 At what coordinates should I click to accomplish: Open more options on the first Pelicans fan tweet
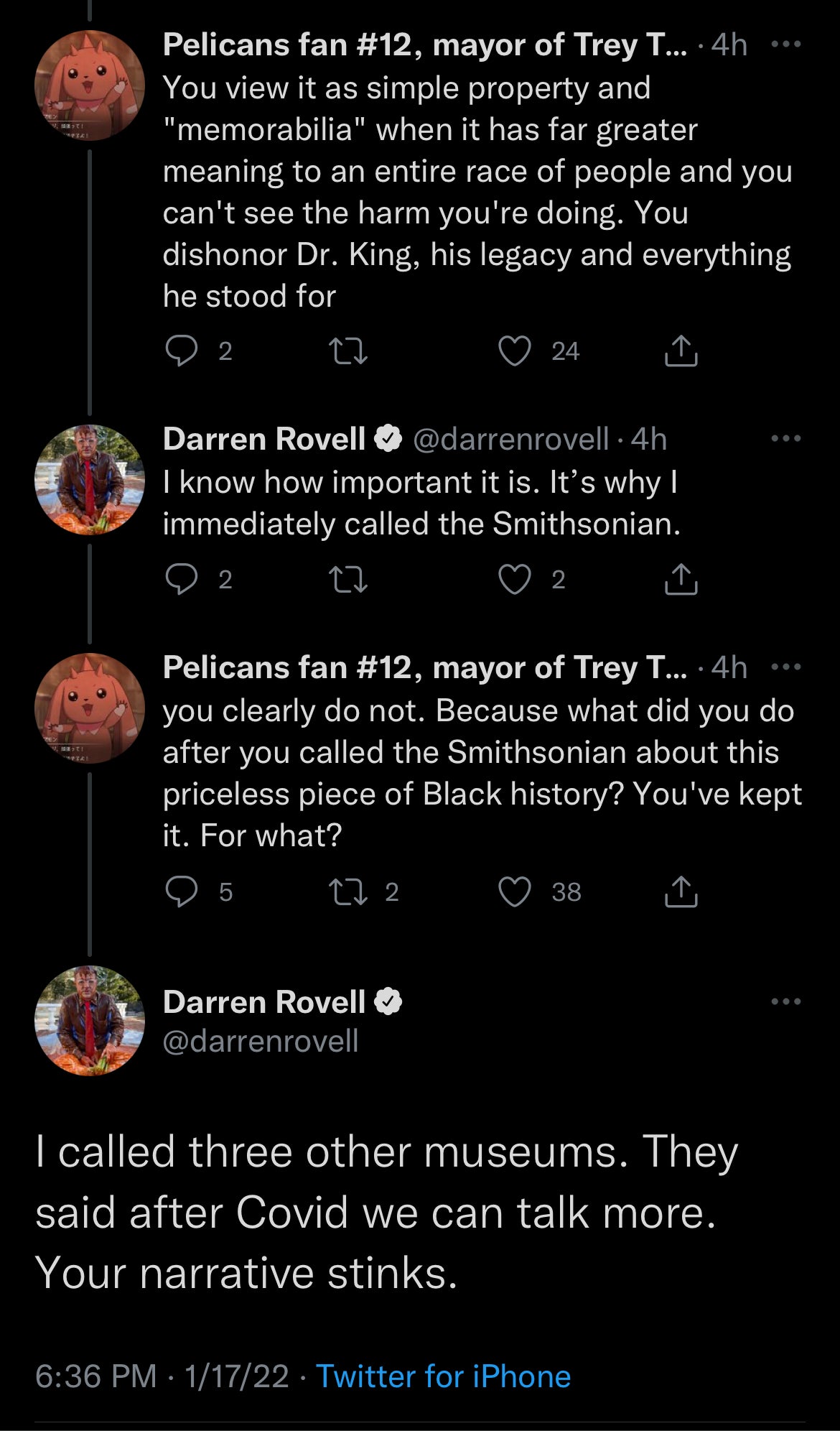click(x=785, y=45)
